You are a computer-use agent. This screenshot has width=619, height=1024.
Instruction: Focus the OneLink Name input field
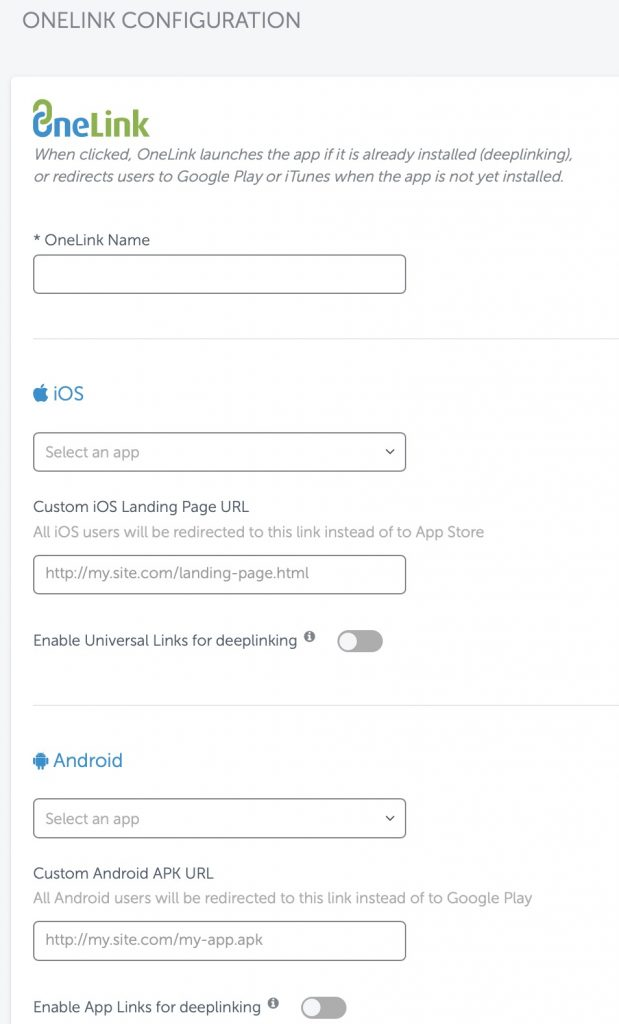click(x=219, y=274)
